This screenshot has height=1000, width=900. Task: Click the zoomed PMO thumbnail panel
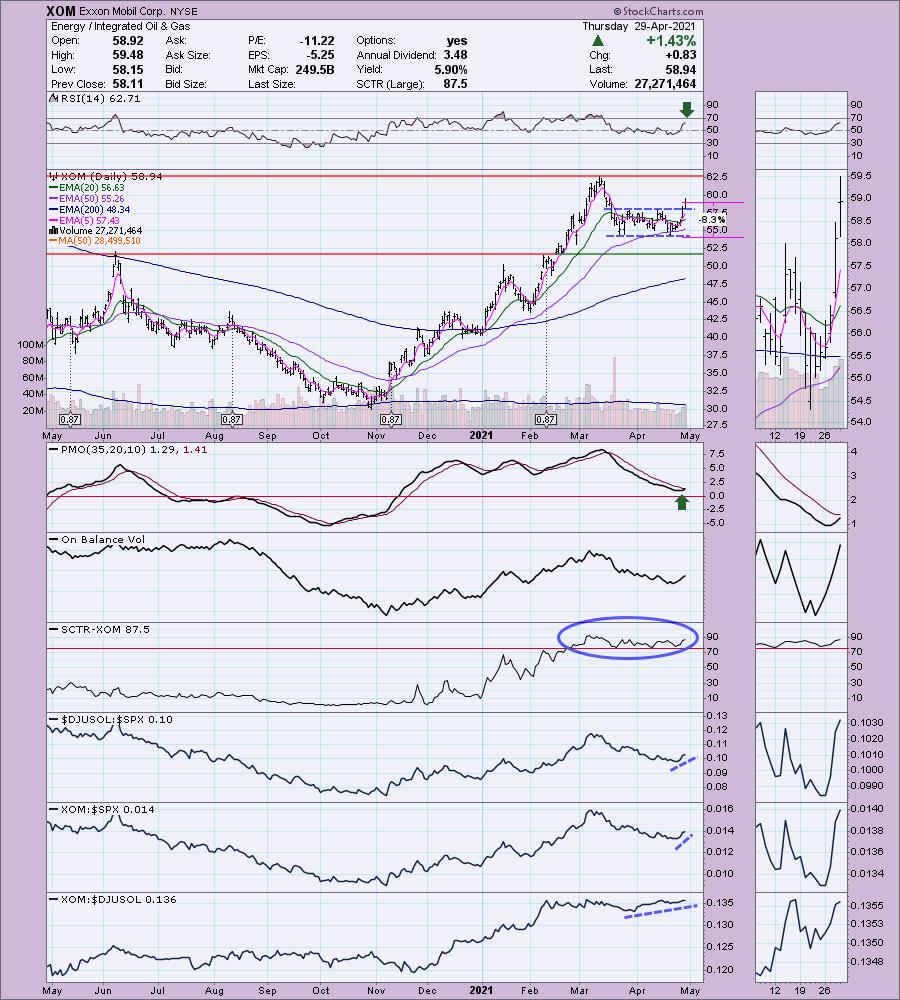coord(801,488)
